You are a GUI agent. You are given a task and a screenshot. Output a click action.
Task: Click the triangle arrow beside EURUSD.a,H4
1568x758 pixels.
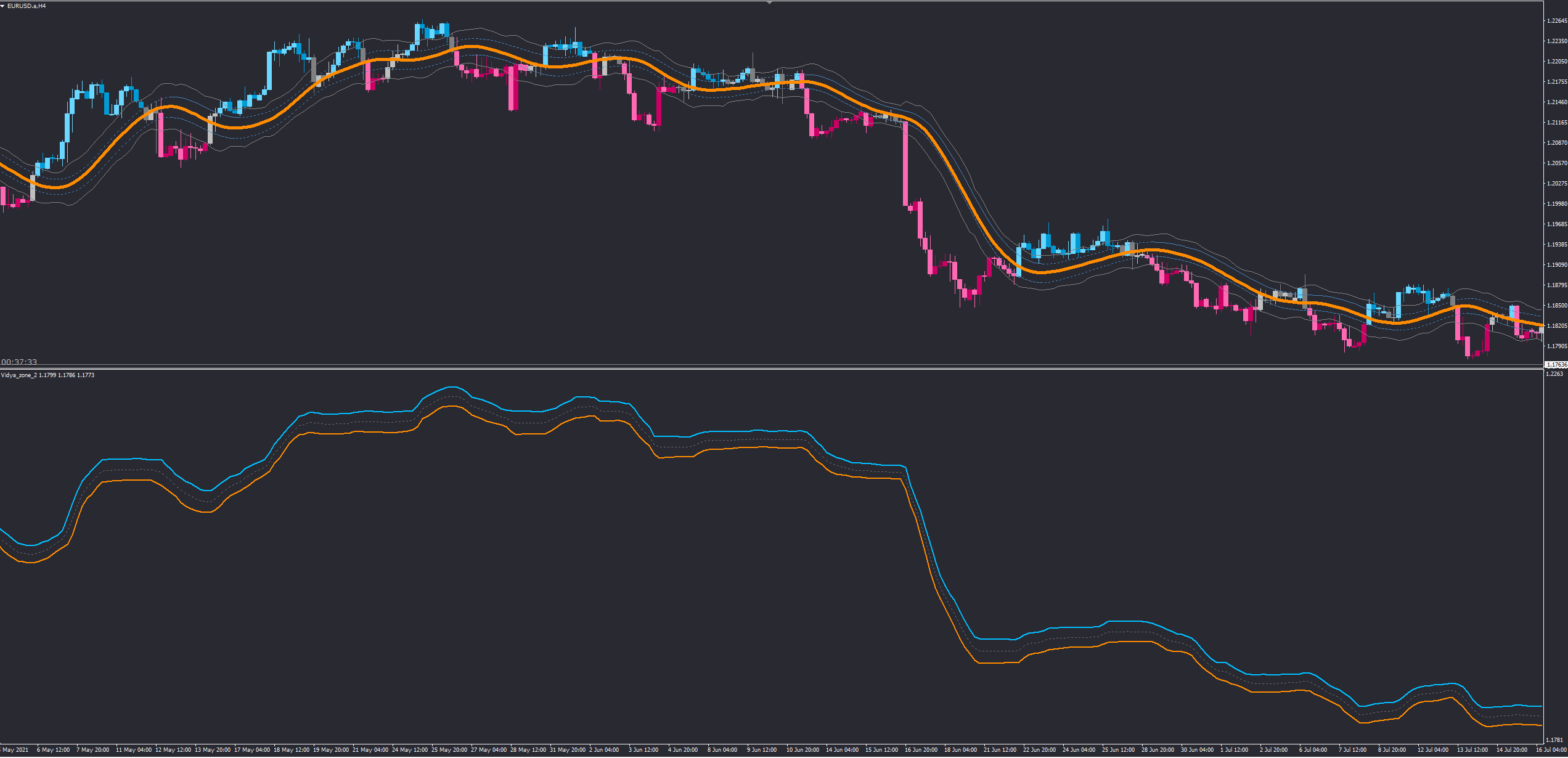pyautogui.click(x=2, y=6)
